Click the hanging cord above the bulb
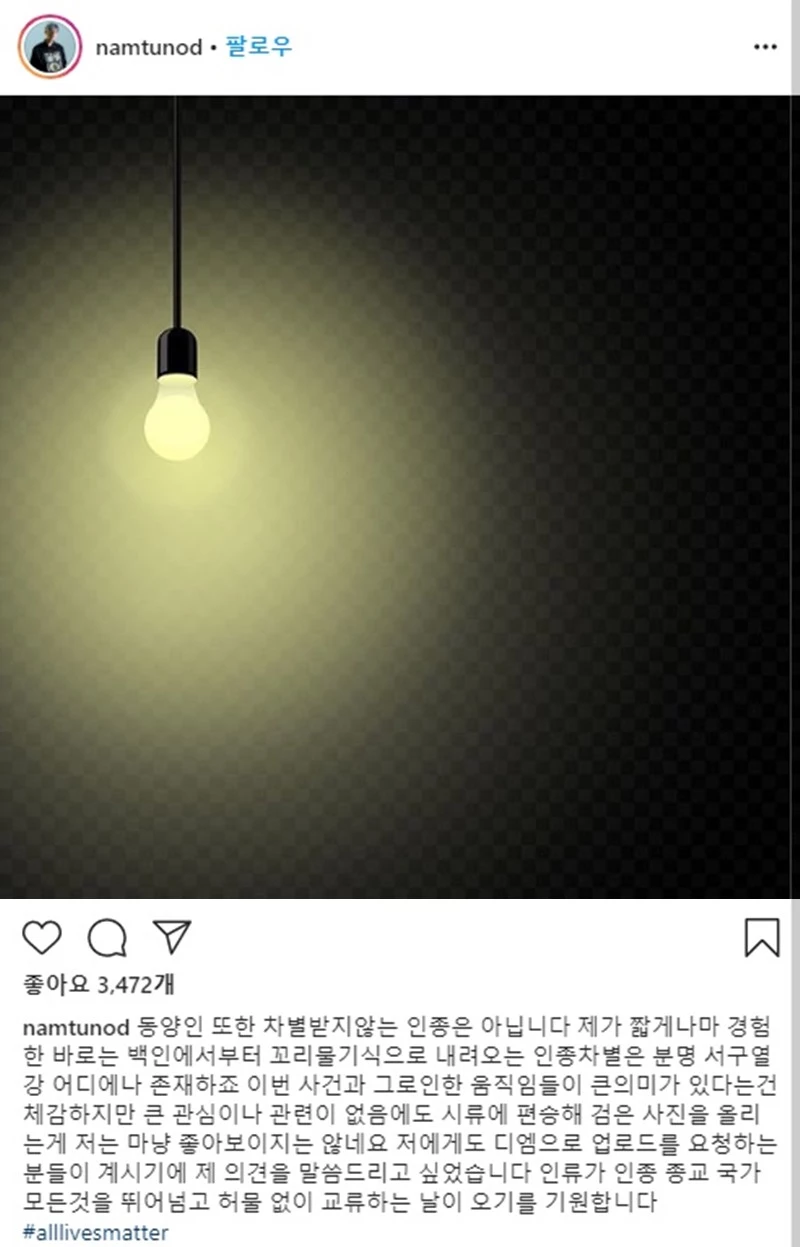Viewport: 800px width, 1247px height. (177, 212)
